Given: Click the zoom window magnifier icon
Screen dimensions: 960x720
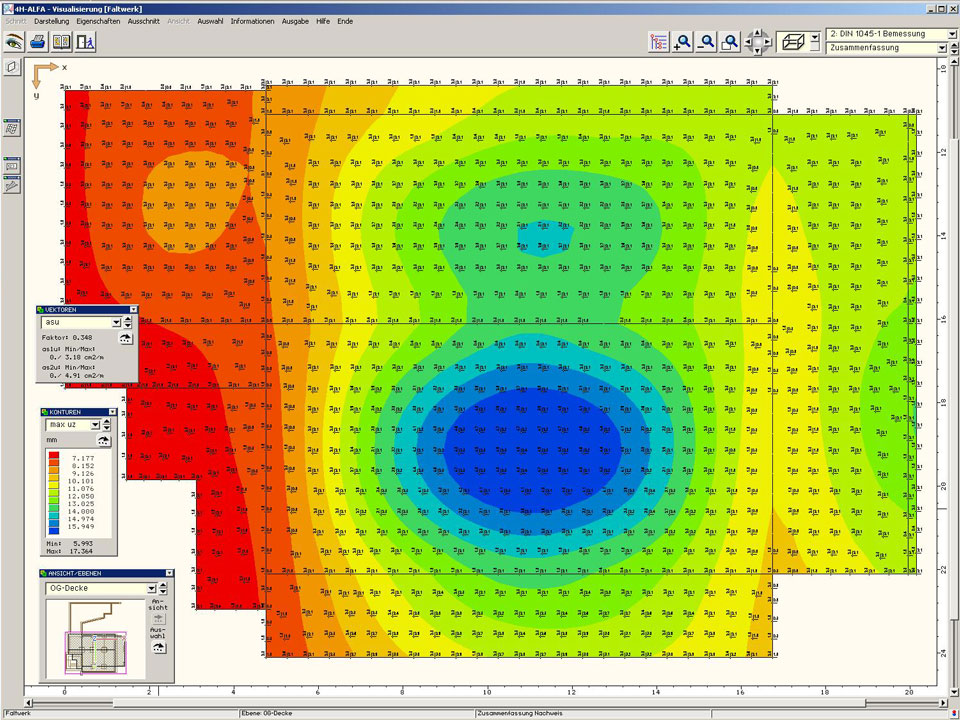Looking at the screenshot, I should click(731, 42).
